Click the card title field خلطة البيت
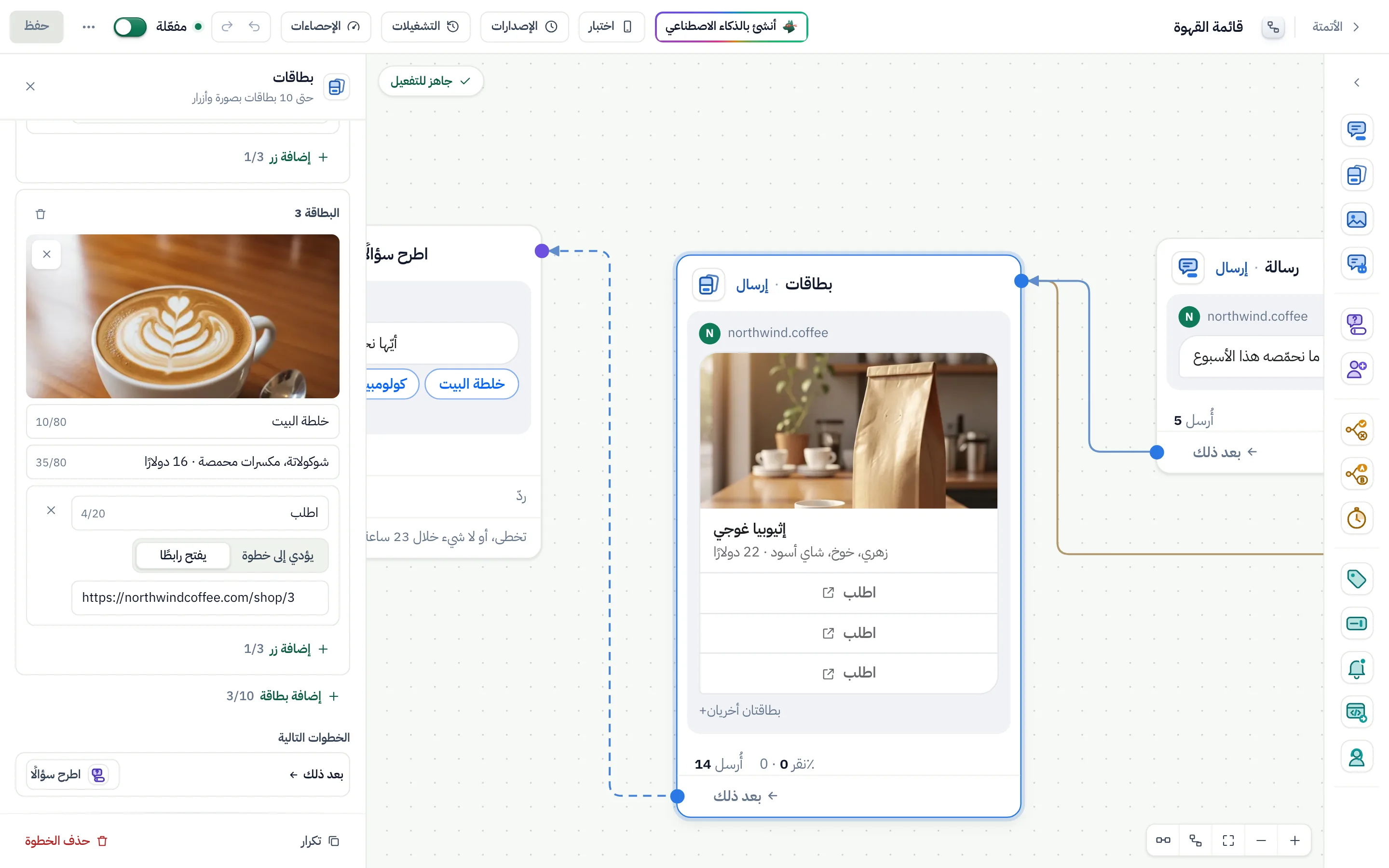Screen dimensions: 1389x868 (182, 421)
